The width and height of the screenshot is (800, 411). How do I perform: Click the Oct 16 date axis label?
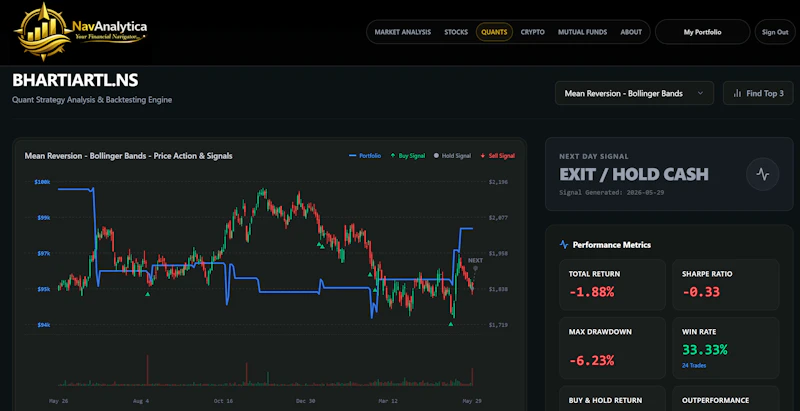(222, 401)
